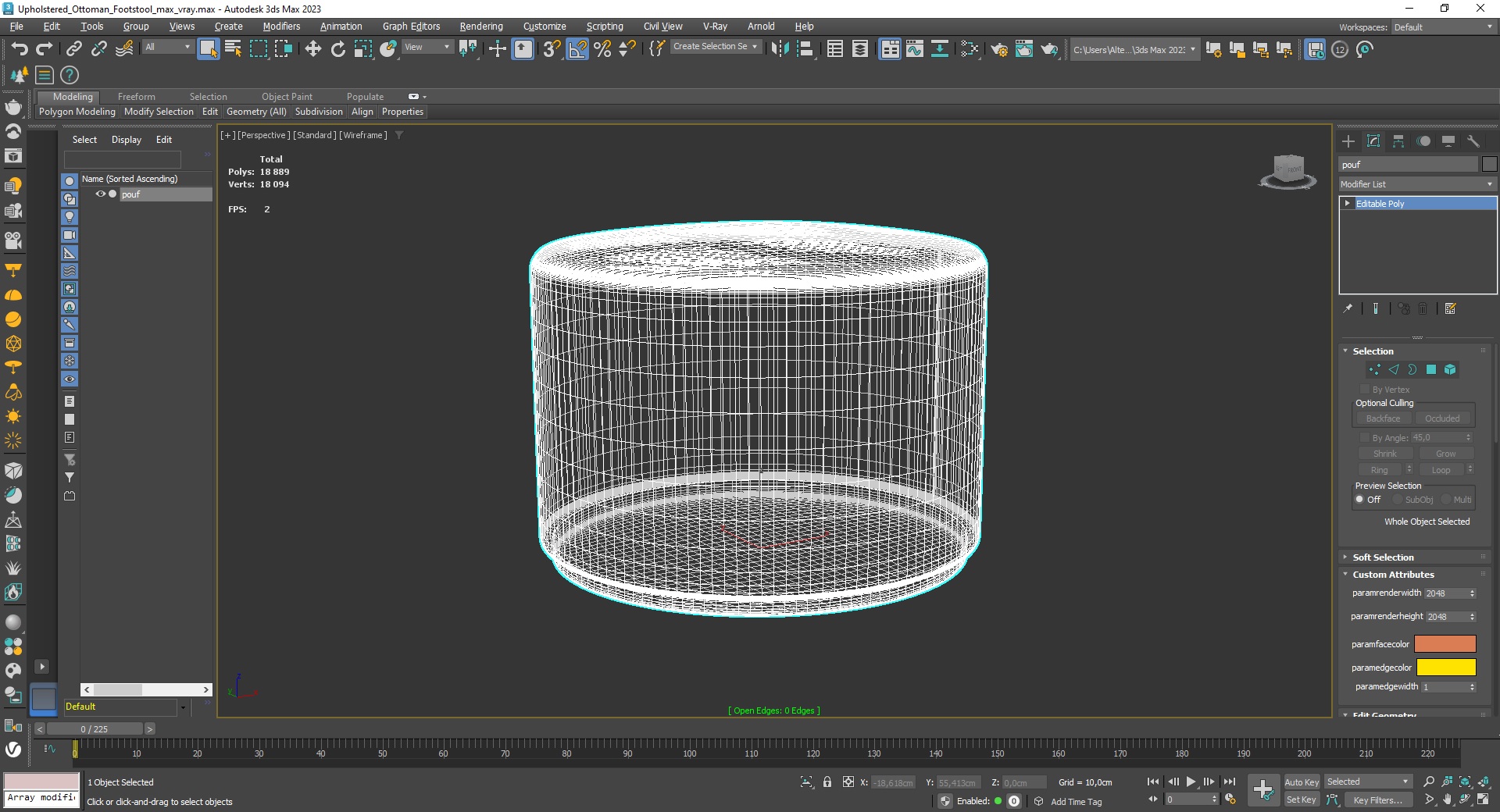Viewport: 1500px width, 812px height.
Task: Open the selection filter All dropdown
Action: [167, 47]
